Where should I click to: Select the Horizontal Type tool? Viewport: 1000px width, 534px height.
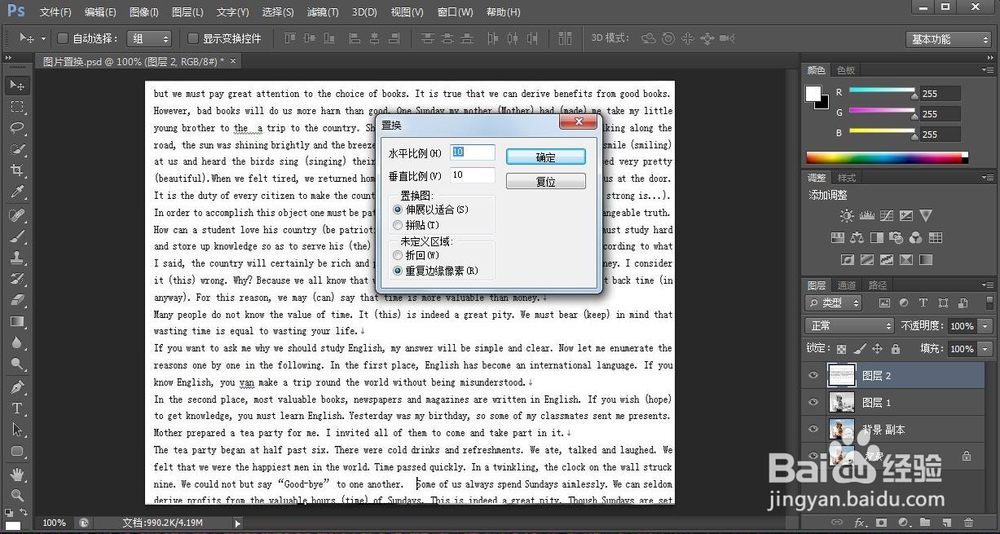tap(17, 408)
